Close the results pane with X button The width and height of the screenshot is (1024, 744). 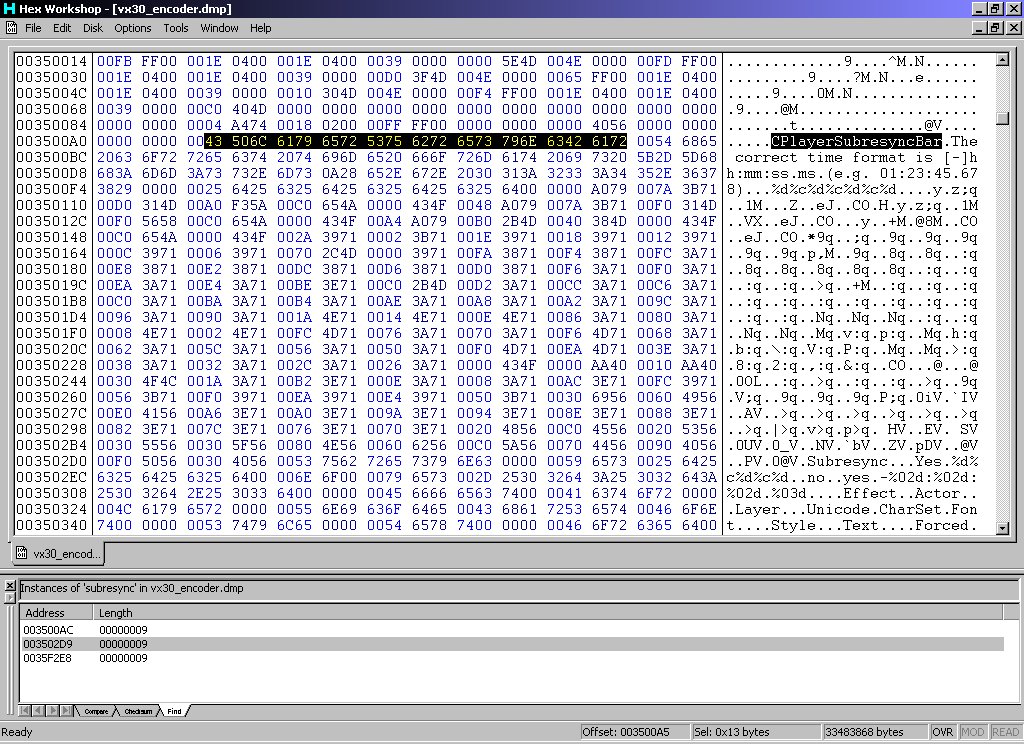10,585
